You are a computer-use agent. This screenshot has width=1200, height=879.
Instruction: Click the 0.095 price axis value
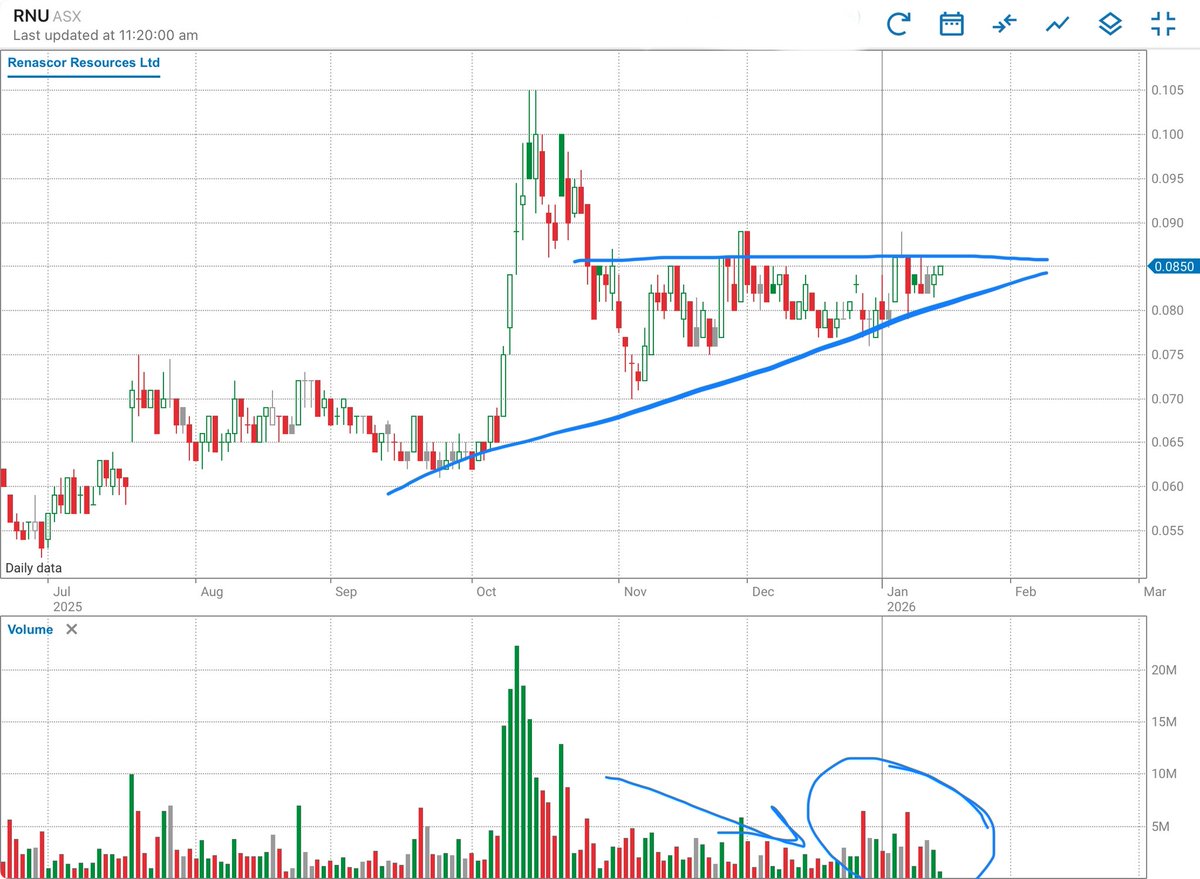pyautogui.click(x=1168, y=179)
